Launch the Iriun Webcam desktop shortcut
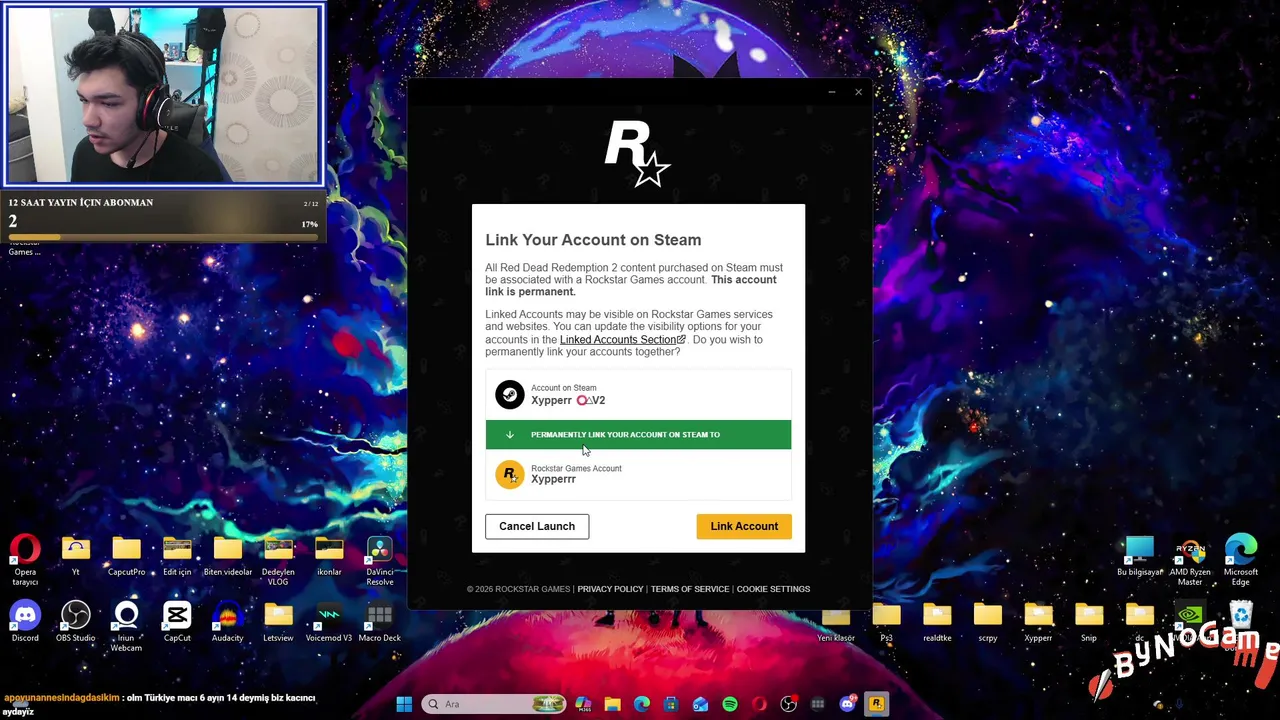This screenshot has height=720, width=1280. click(126, 627)
